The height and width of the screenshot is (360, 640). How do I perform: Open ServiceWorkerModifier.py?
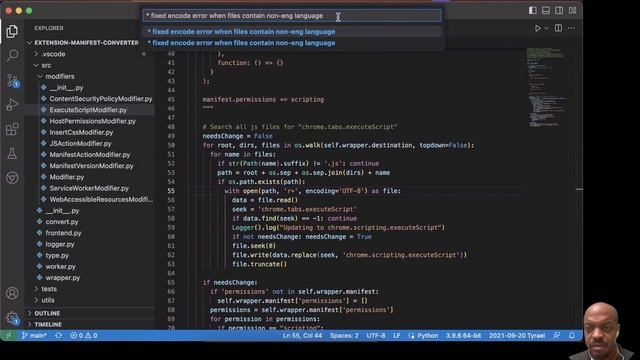point(89,188)
